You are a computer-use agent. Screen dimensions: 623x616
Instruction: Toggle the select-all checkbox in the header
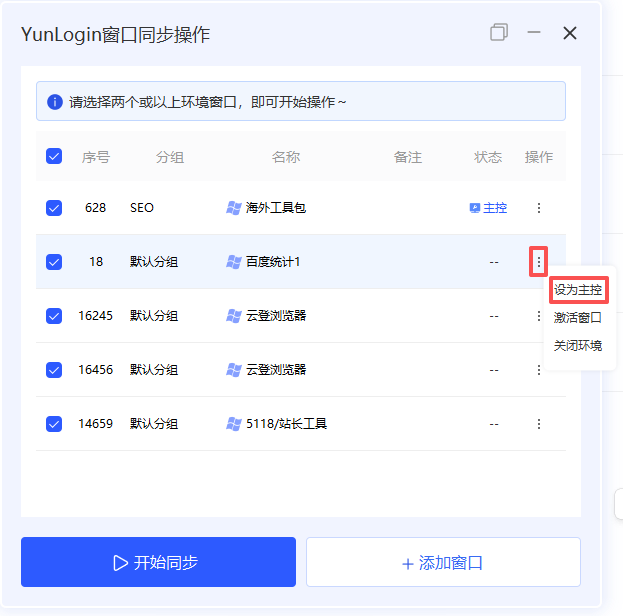click(54, 156)
